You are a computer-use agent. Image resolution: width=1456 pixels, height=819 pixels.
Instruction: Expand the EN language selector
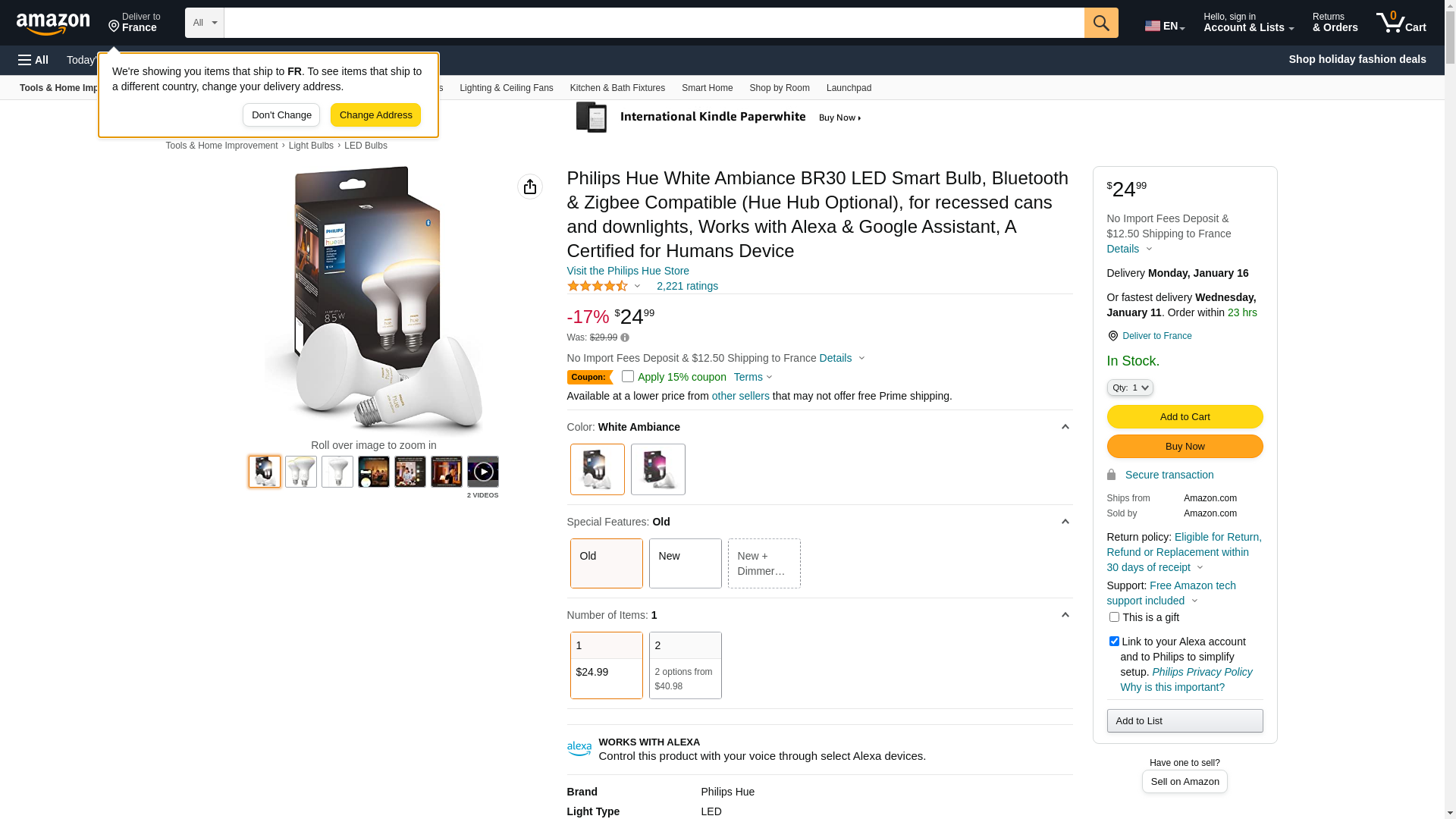pyautogui.click(x=1165, y=26)
